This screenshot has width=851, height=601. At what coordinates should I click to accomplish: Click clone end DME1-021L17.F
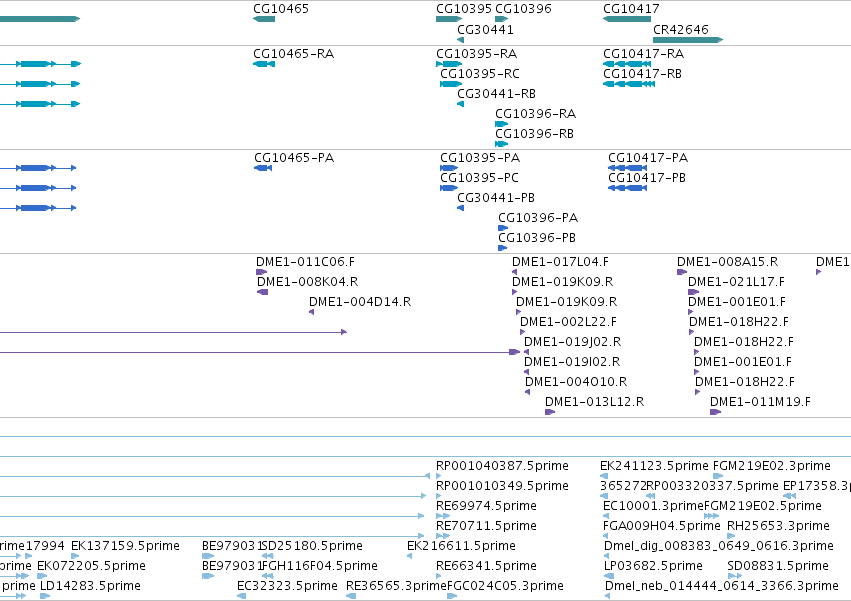coord(736,282)
